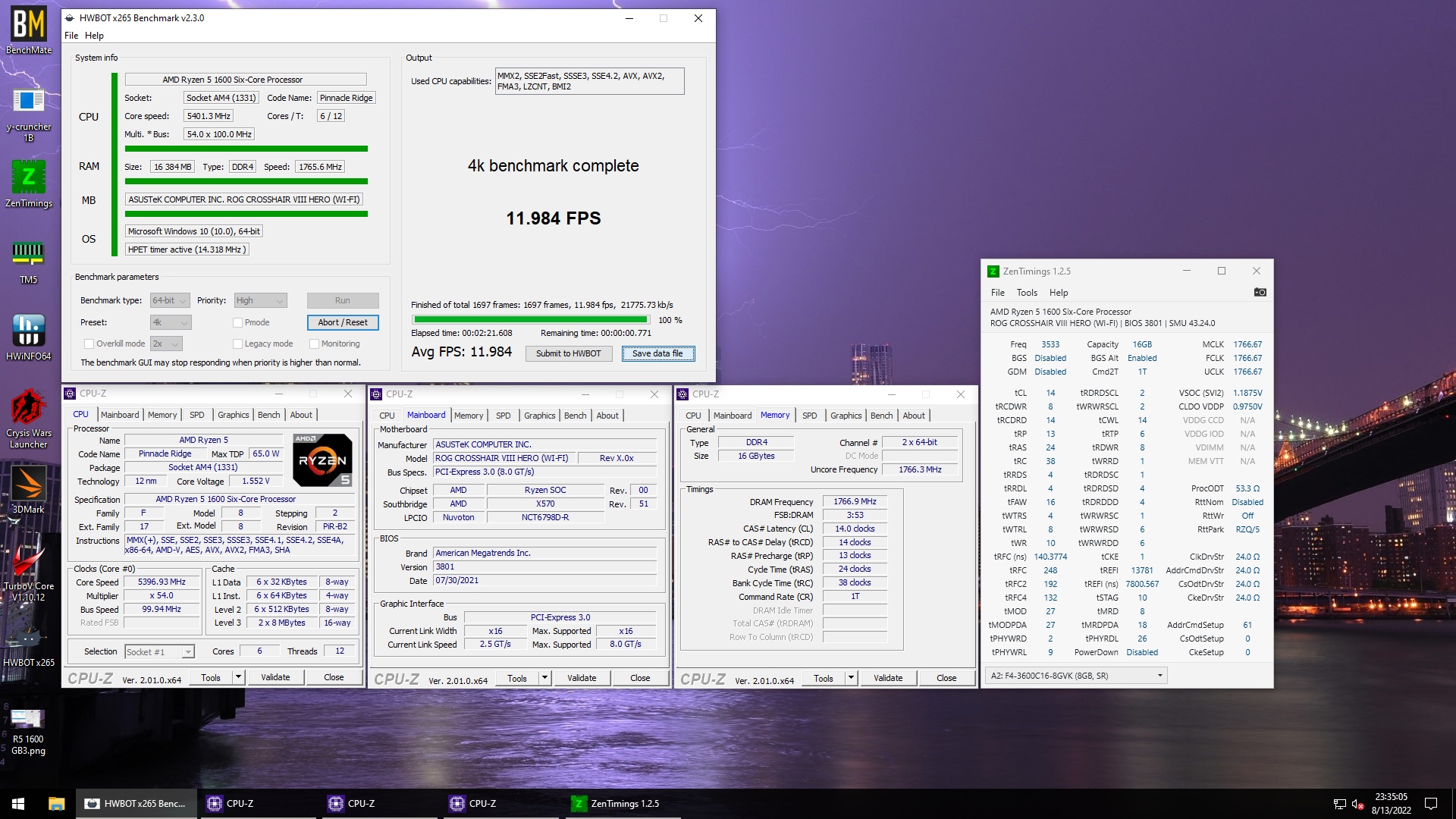Screen dimensions: 1456x819
Task: Toggle the Pmode checkbox
Action: [x=237, y=322]
